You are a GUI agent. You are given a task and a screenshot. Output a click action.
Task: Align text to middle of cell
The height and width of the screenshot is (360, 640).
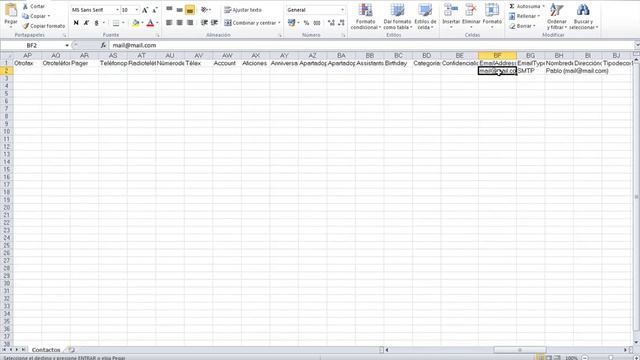tap(180, 10)
